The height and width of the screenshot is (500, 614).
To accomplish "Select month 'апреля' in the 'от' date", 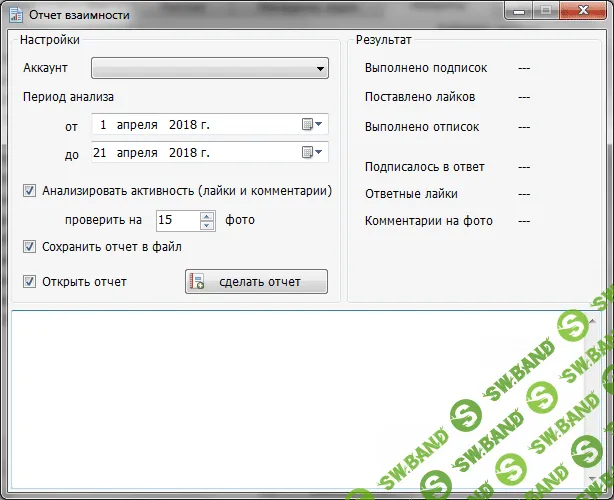I will click(x=137, y=125).
